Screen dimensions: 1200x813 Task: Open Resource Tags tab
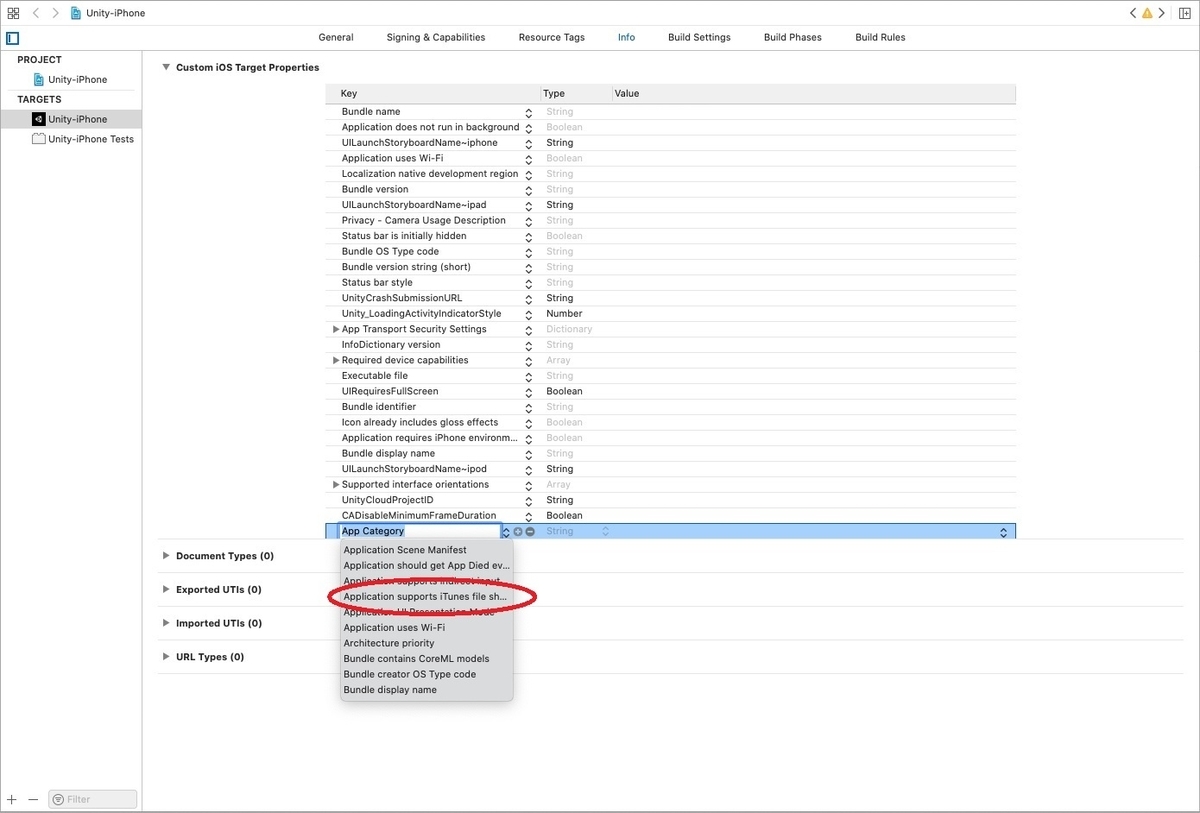(552, 37)
